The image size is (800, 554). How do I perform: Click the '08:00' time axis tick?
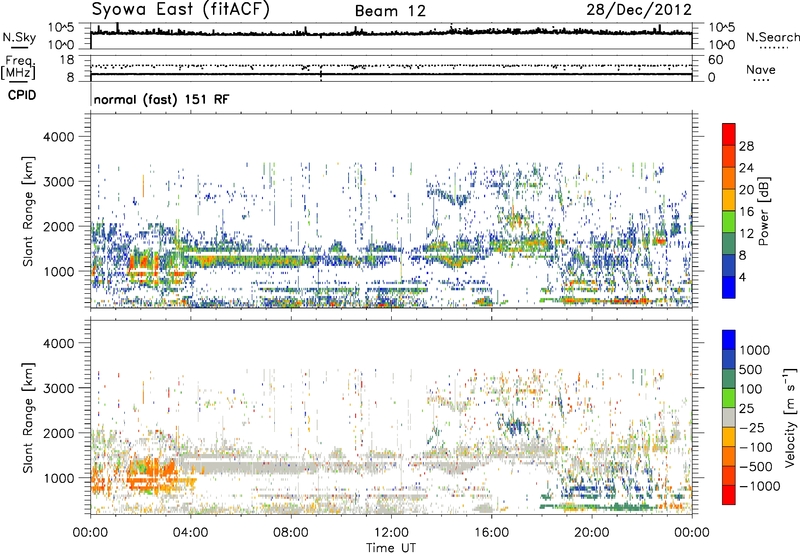pos(291,533)
